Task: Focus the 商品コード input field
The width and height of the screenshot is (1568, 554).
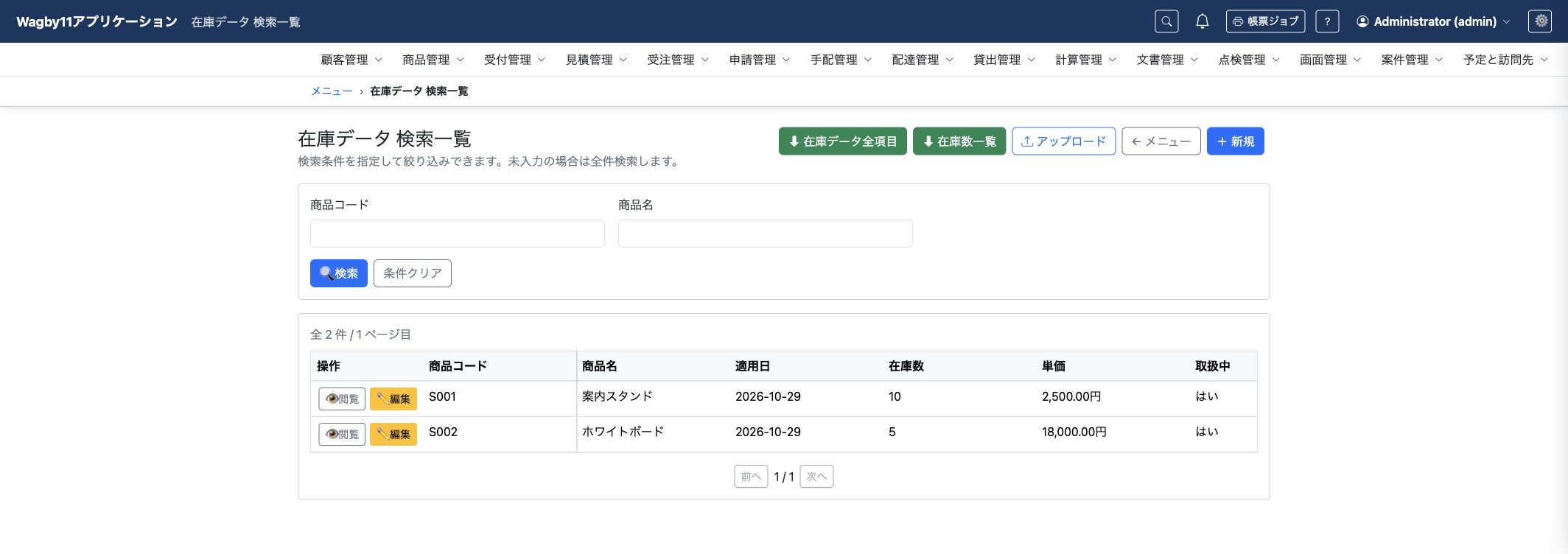Action: coord(458,234)
